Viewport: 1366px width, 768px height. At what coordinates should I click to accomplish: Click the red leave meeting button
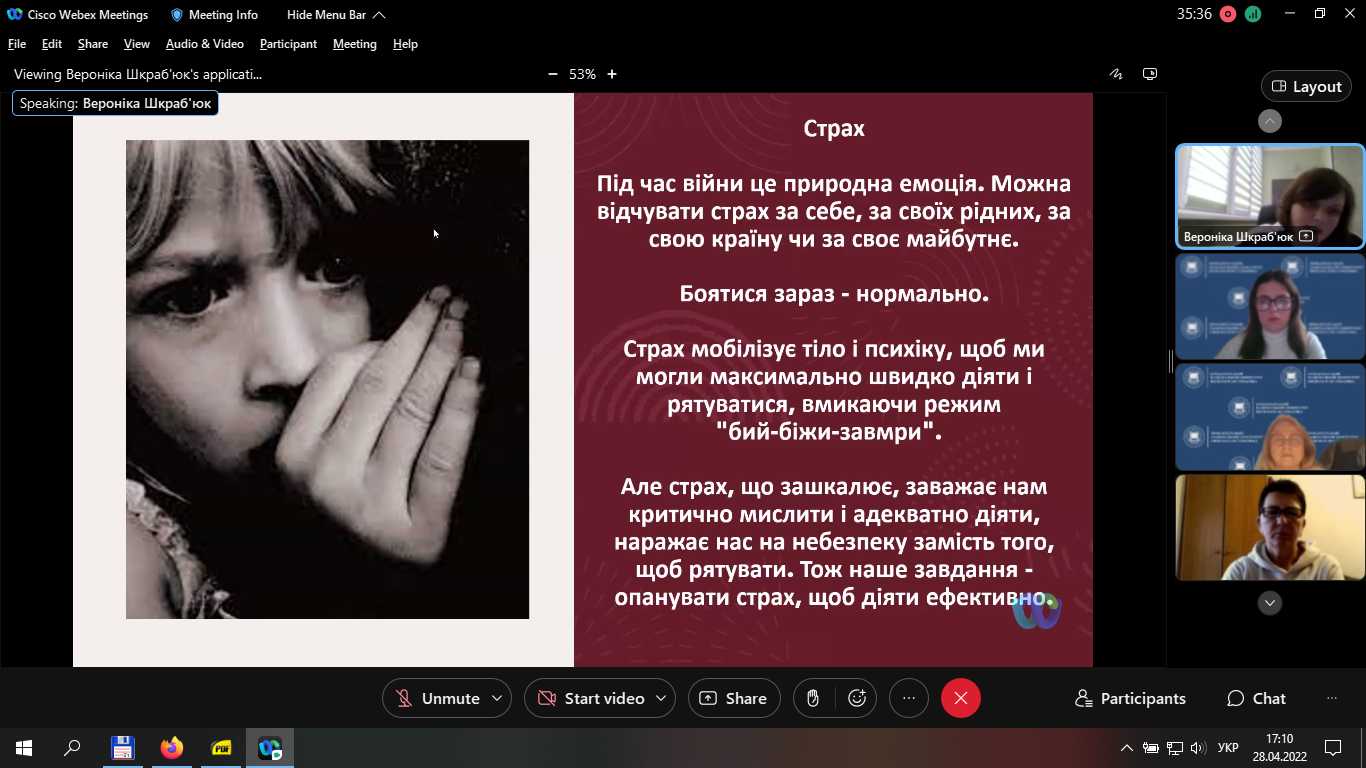tap(961, 698)
